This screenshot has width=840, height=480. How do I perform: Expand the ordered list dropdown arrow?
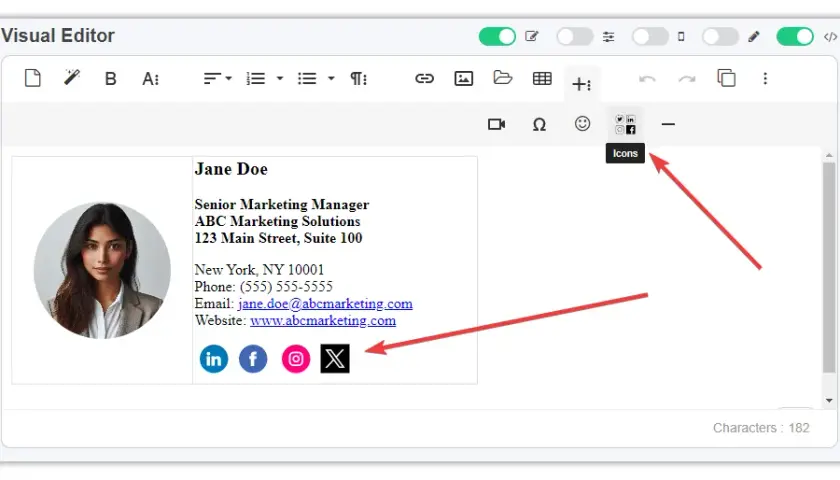point(280,79)
